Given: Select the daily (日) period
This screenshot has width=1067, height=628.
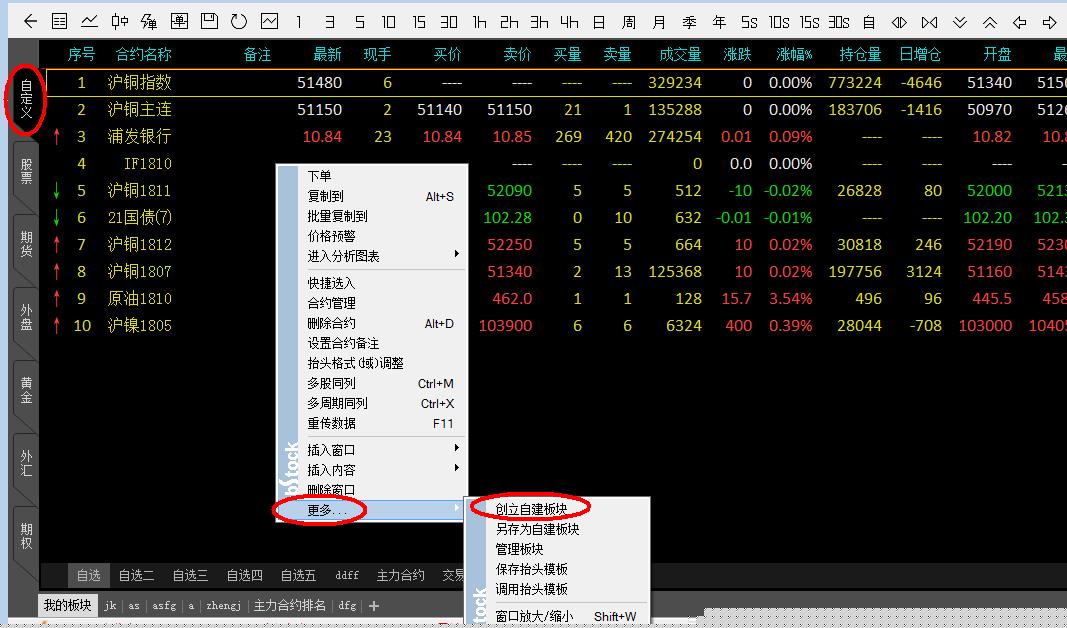Looking at the screenshot, I should 599,22.
